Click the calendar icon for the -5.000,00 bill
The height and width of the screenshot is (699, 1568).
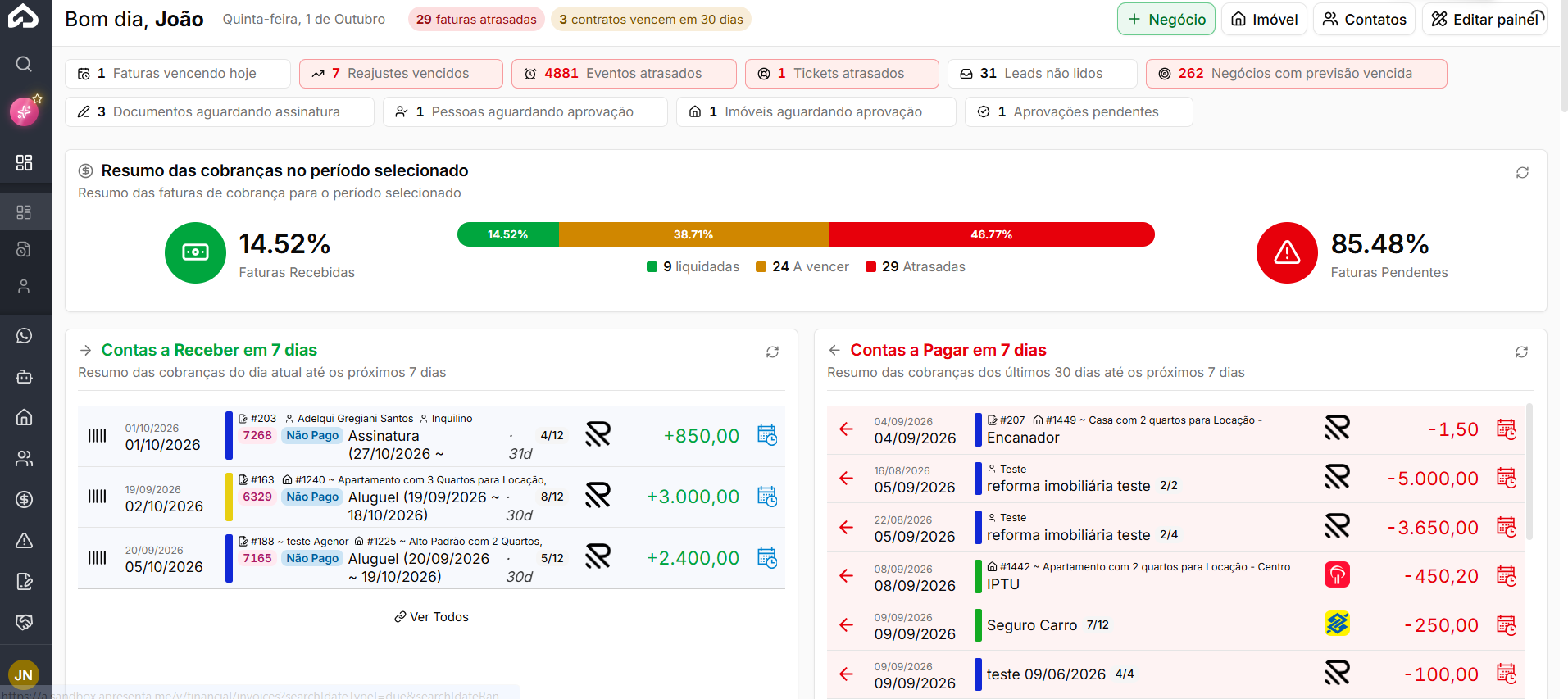tap(1507, 478)
